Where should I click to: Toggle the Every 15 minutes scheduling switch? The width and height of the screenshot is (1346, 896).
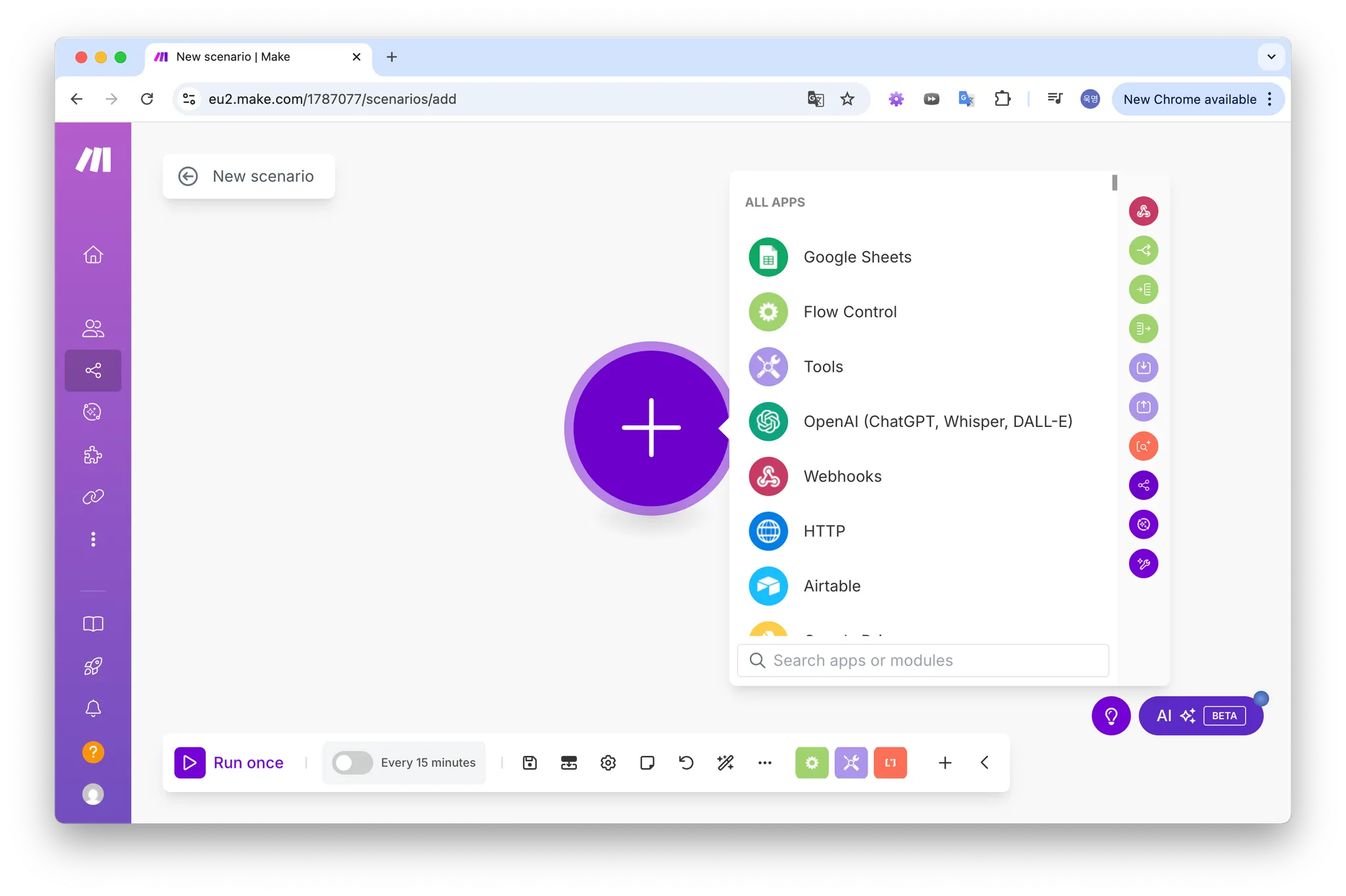click(x=352, y=763)
